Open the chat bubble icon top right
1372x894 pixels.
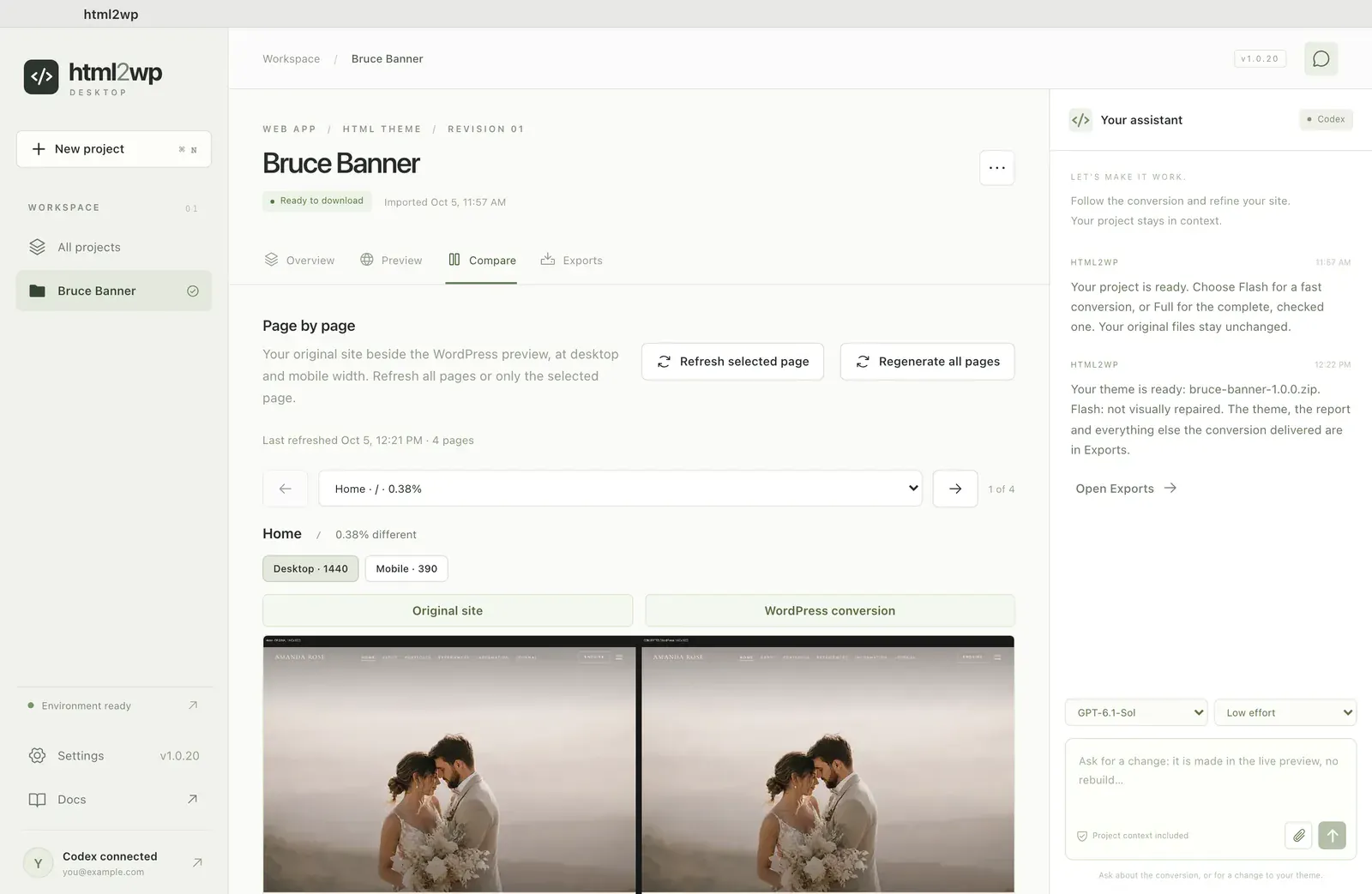(1321, 58)
